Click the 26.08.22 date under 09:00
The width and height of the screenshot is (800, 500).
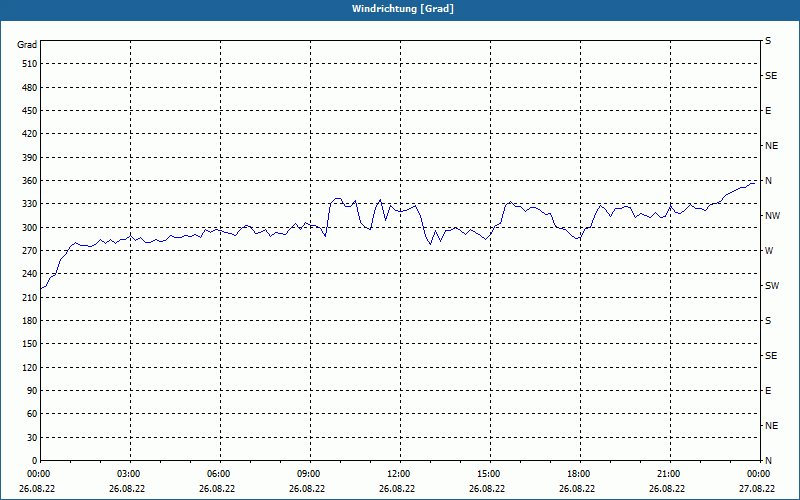[307, 489]
